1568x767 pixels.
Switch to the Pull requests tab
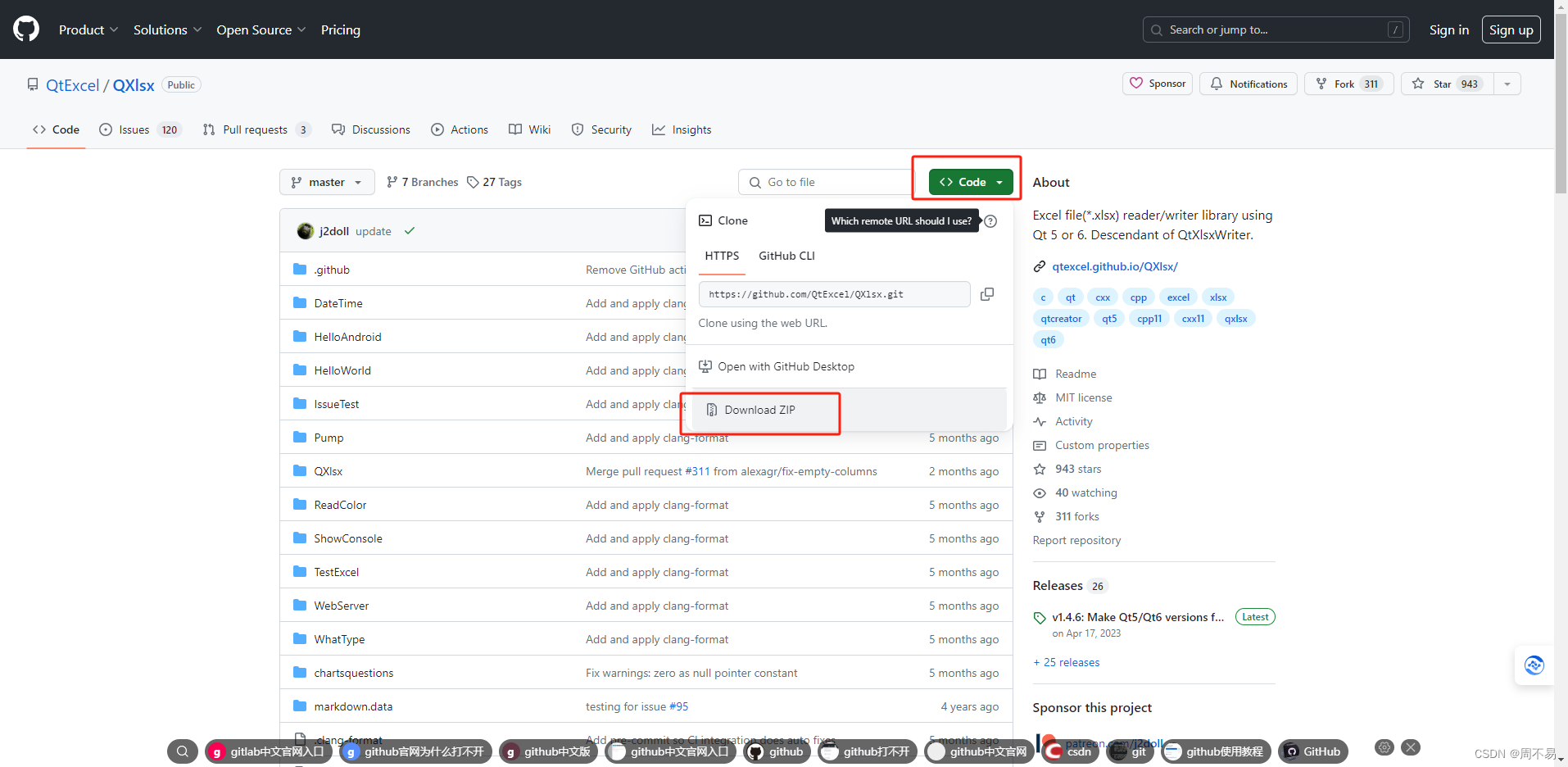256,129
